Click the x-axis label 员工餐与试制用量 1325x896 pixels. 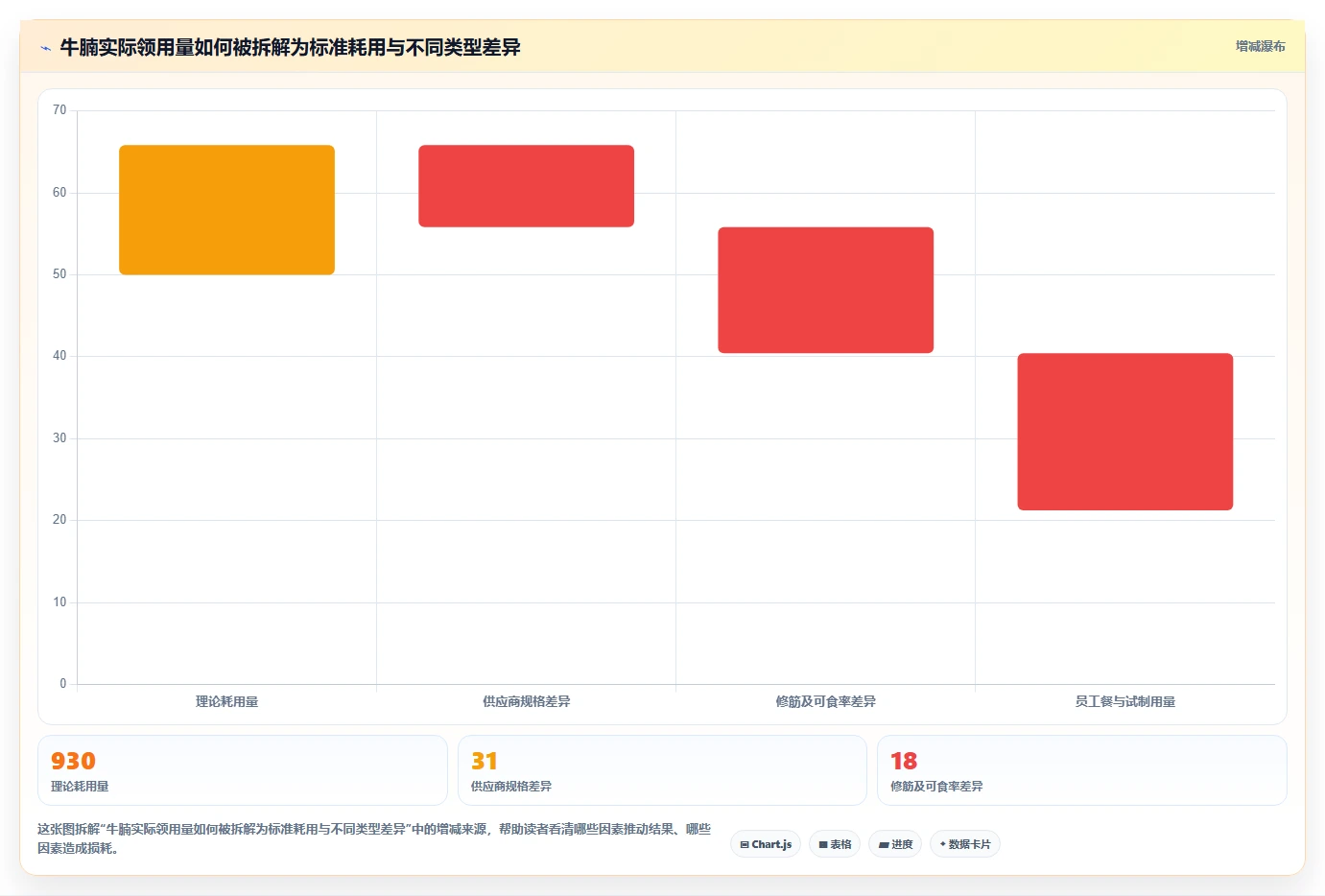coord(1124,701)
